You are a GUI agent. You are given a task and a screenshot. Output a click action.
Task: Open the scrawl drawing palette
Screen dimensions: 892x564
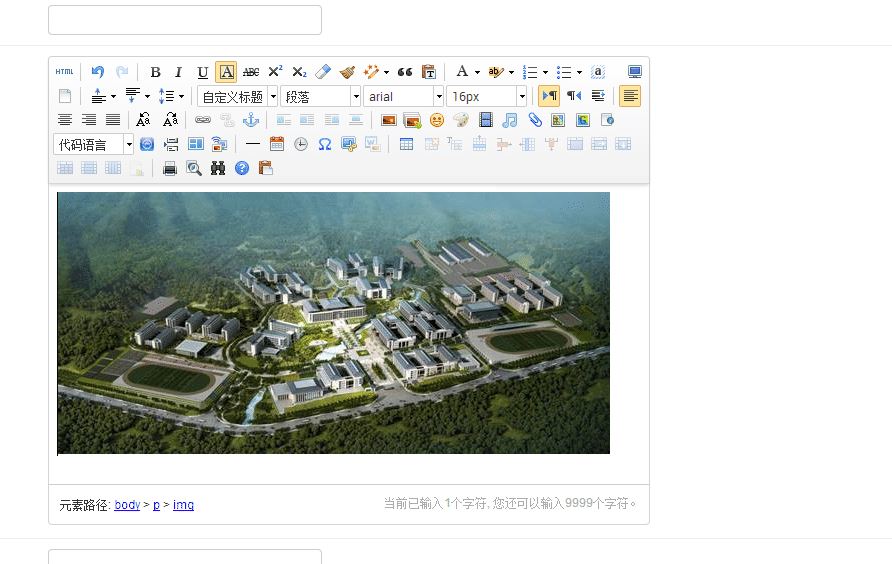click(461, 120)
